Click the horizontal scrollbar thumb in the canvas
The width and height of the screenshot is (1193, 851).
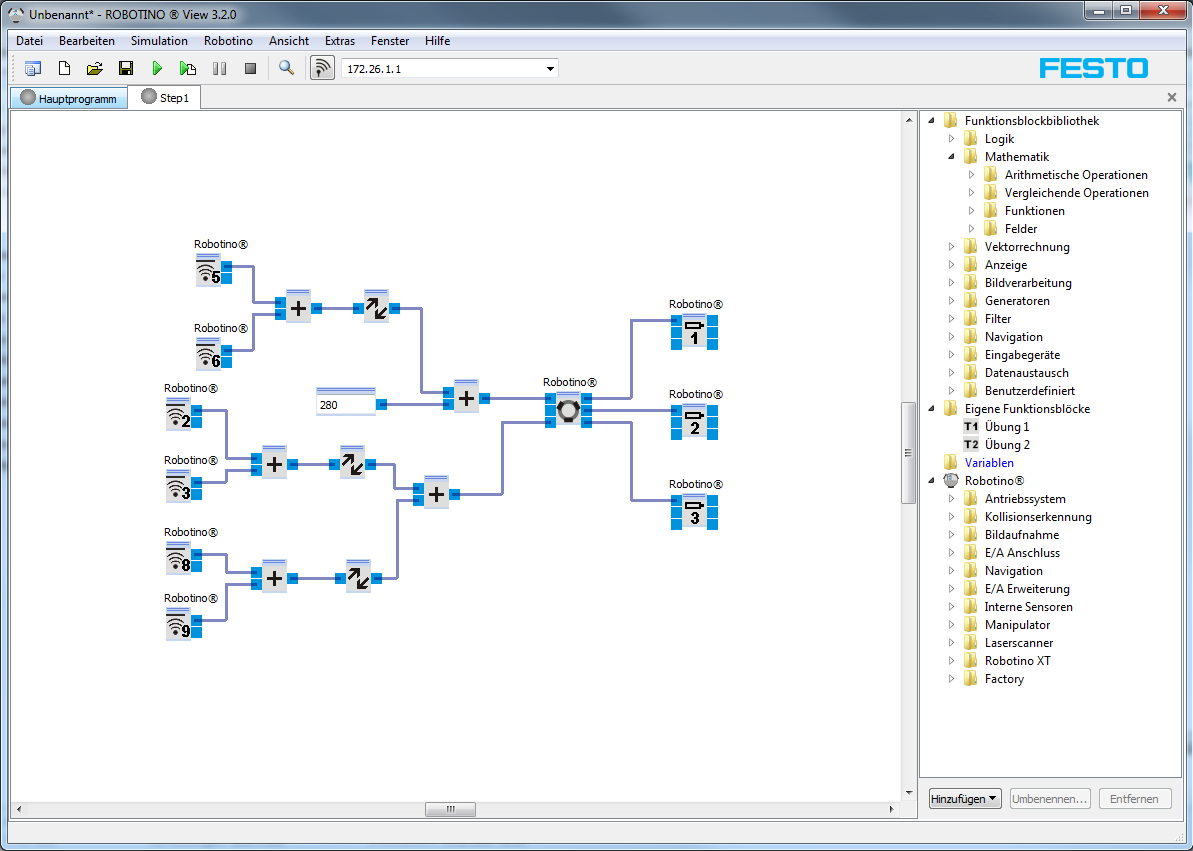click(x=450, y=809)
